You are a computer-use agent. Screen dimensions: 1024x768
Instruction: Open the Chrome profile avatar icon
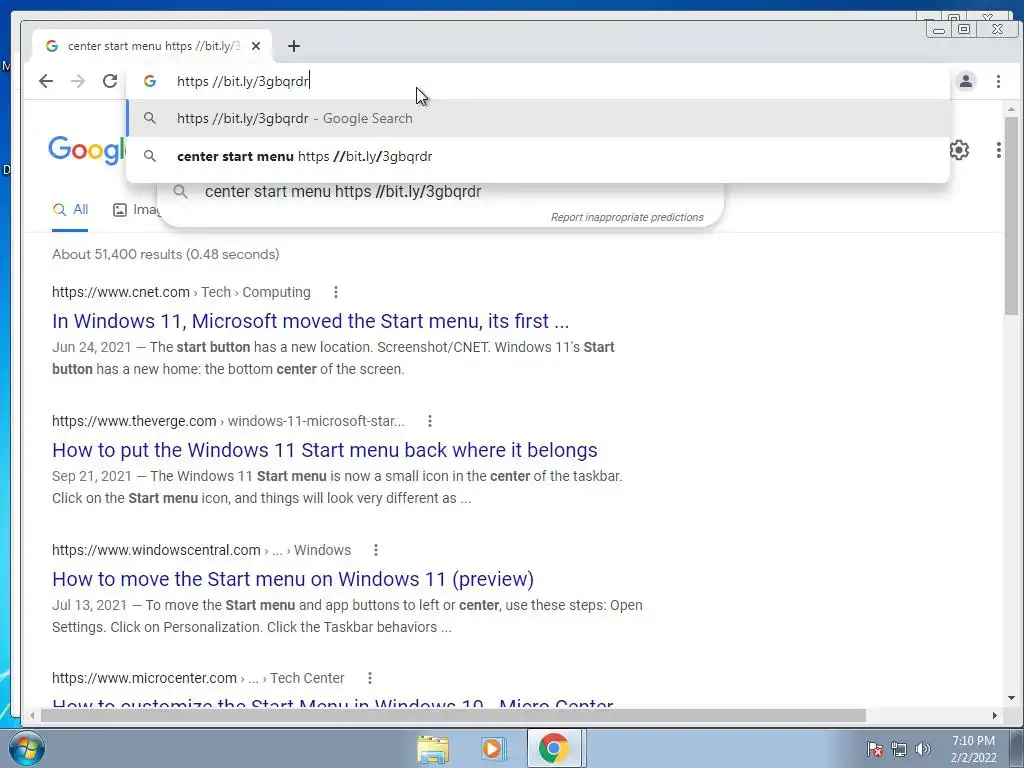tap(966, 81)
